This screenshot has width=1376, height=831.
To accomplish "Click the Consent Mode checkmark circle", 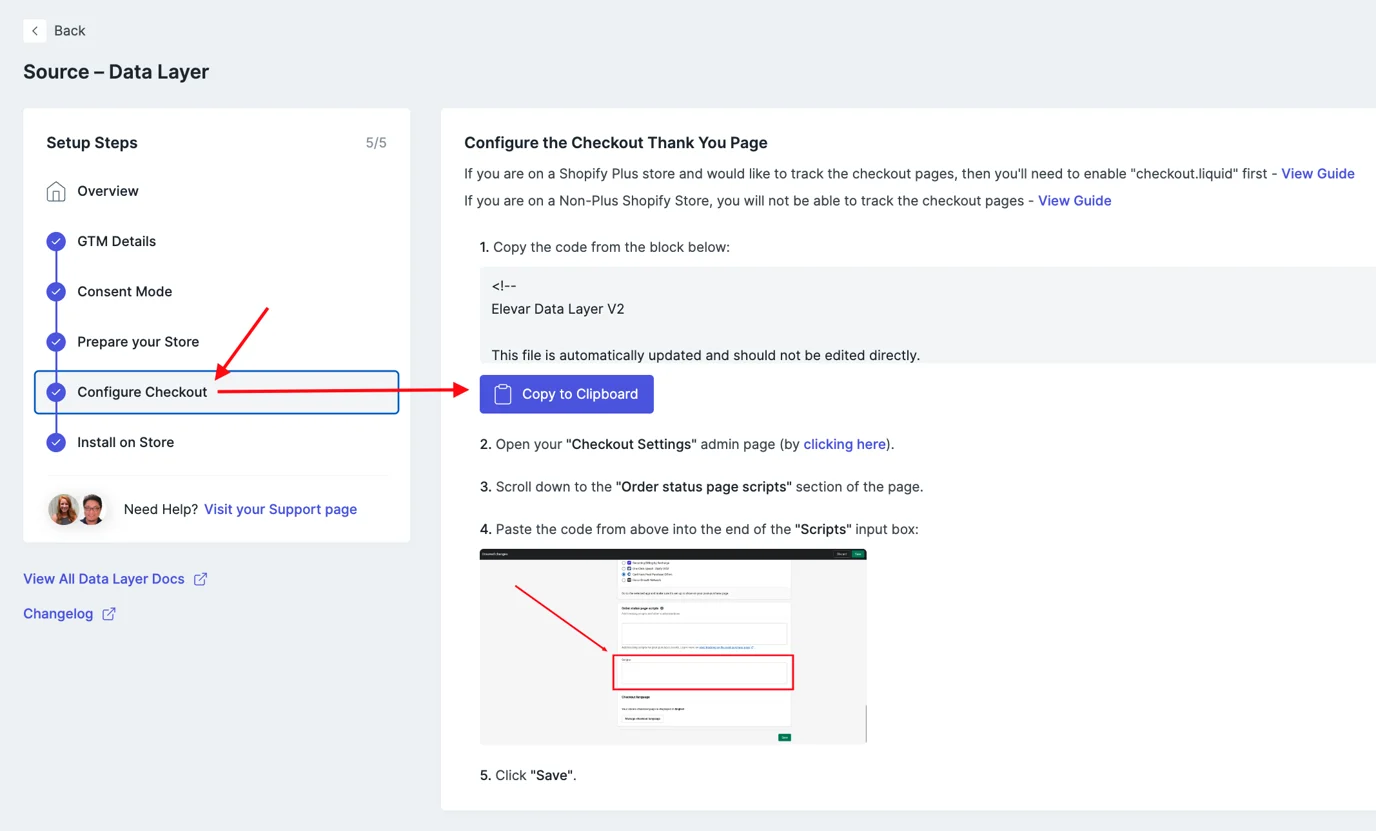I will tap(56, 291).
